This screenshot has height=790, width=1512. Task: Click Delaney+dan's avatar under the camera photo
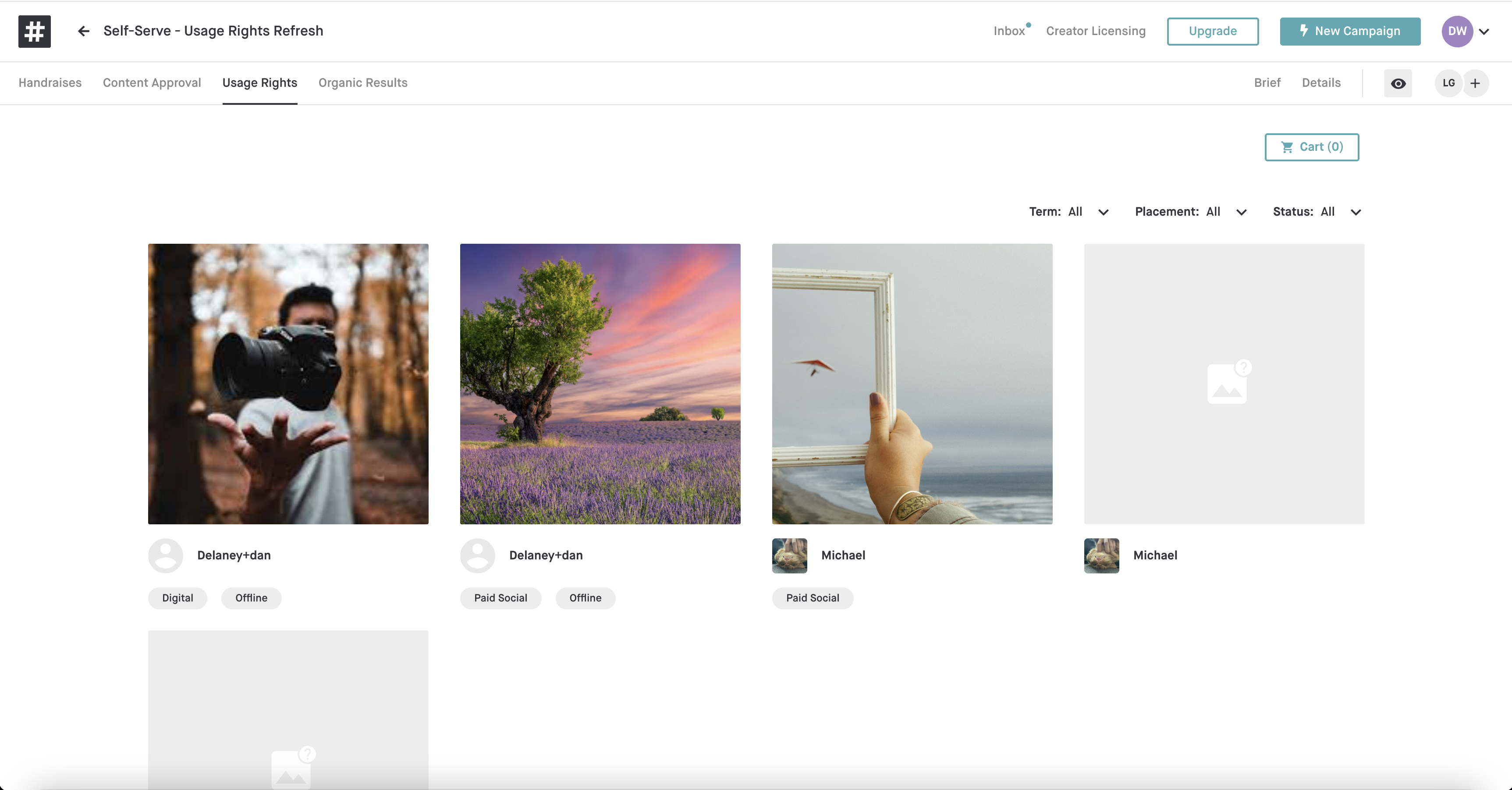[166, 555]
